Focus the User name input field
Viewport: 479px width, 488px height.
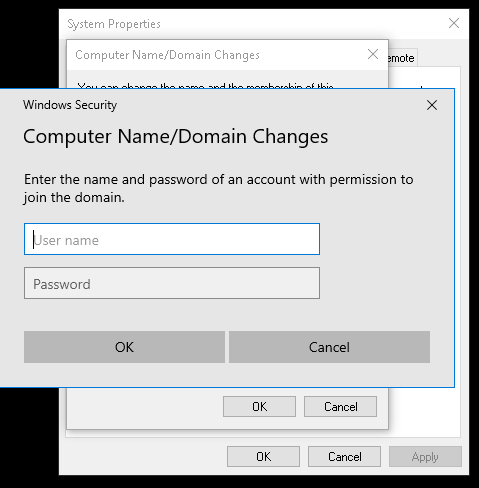(x=172, y=239)
